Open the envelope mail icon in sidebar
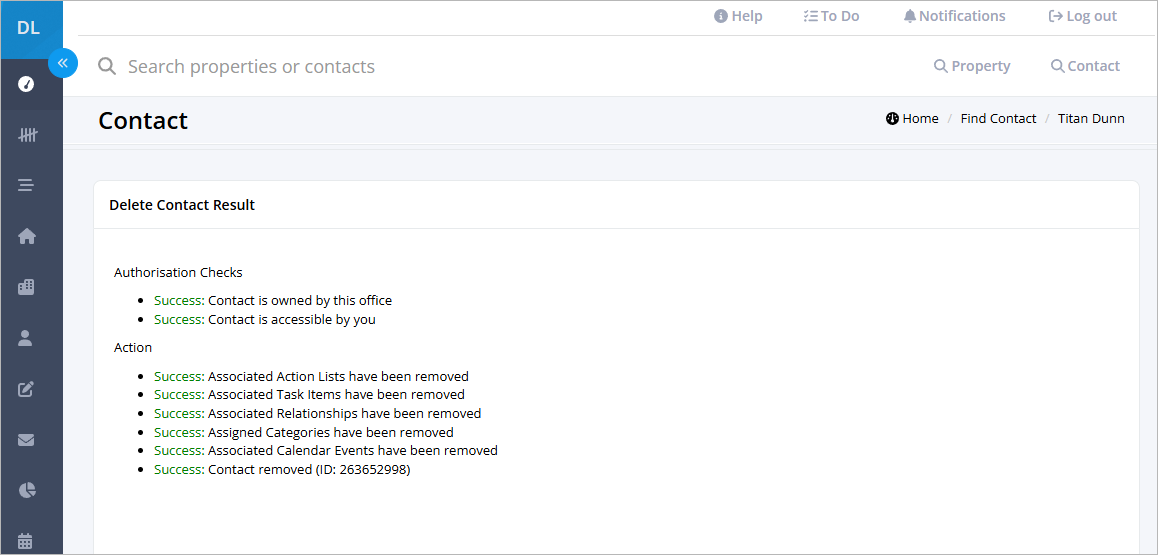 click(26, 440)
